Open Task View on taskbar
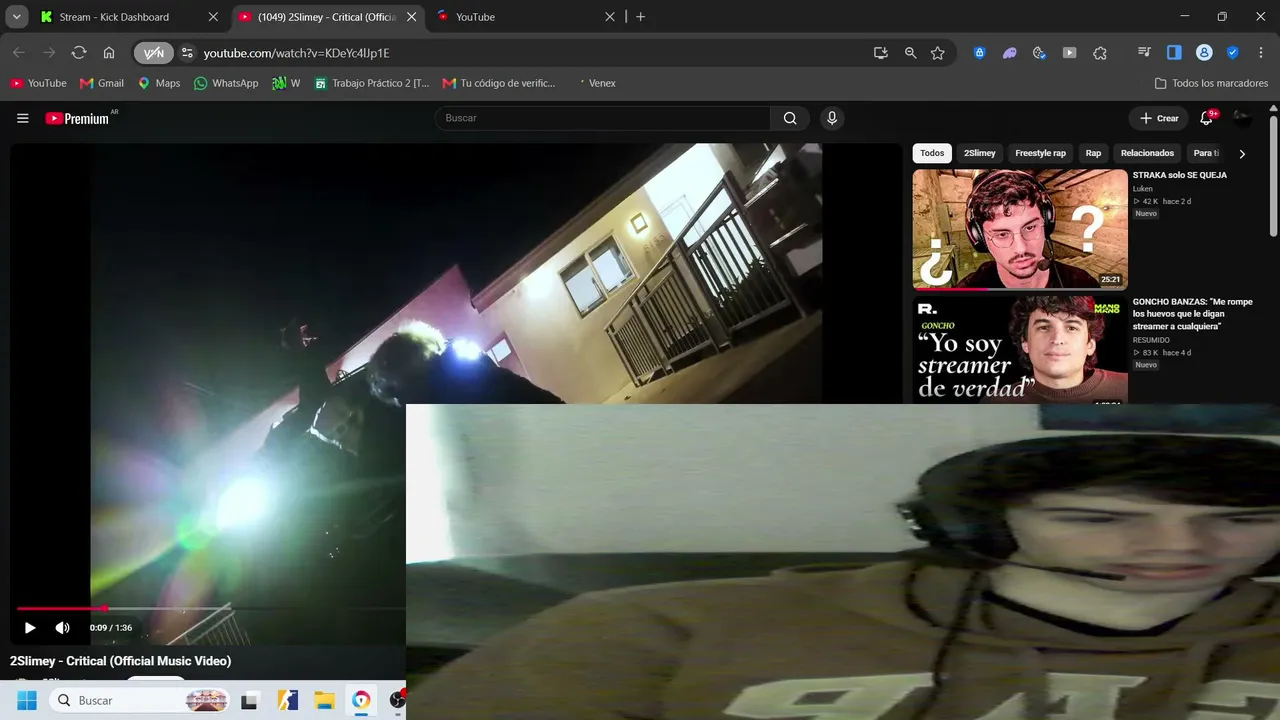 pyautogui.click(x=249, y=701)
